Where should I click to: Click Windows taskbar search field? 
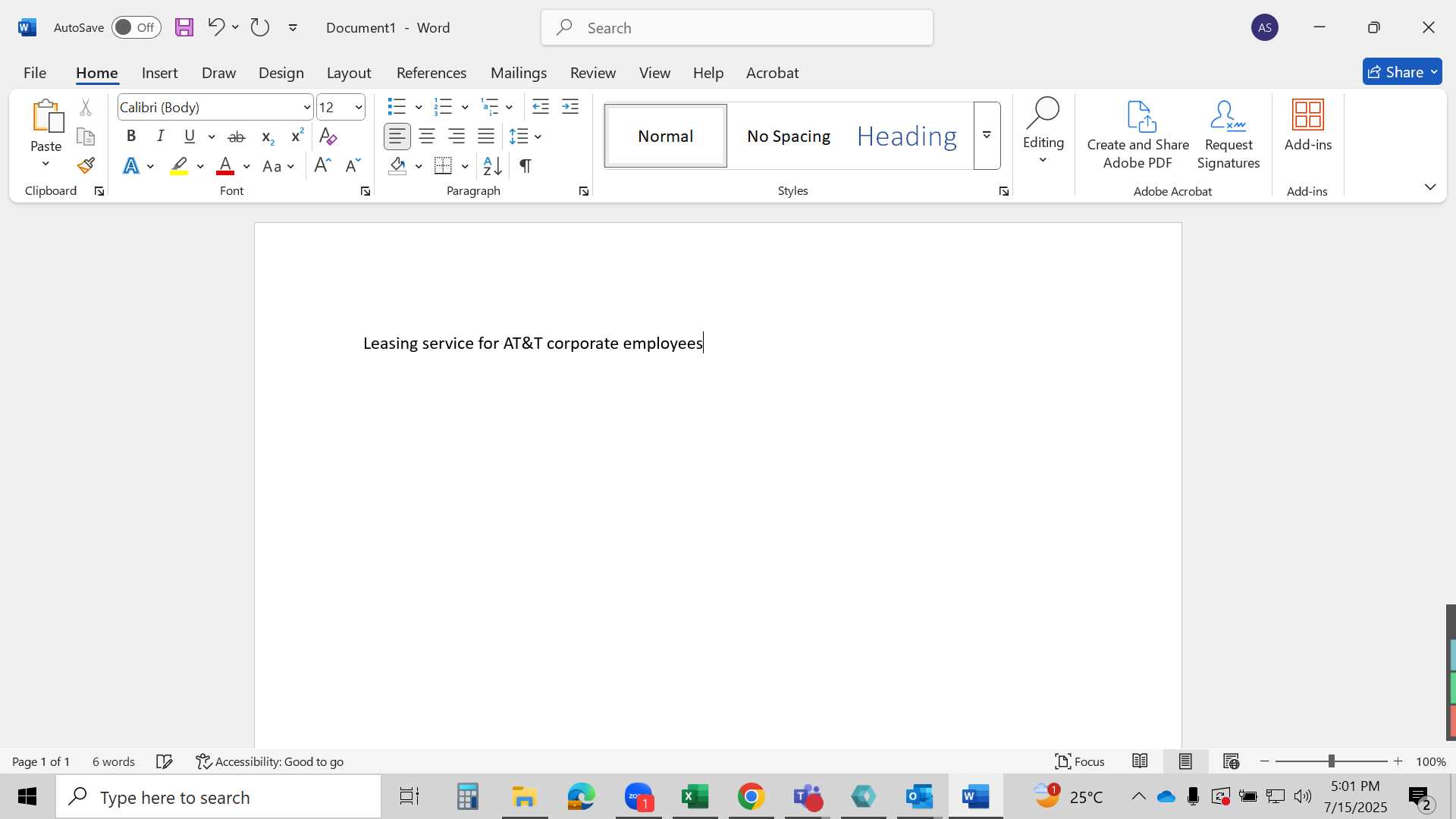(x=218, y=797)
